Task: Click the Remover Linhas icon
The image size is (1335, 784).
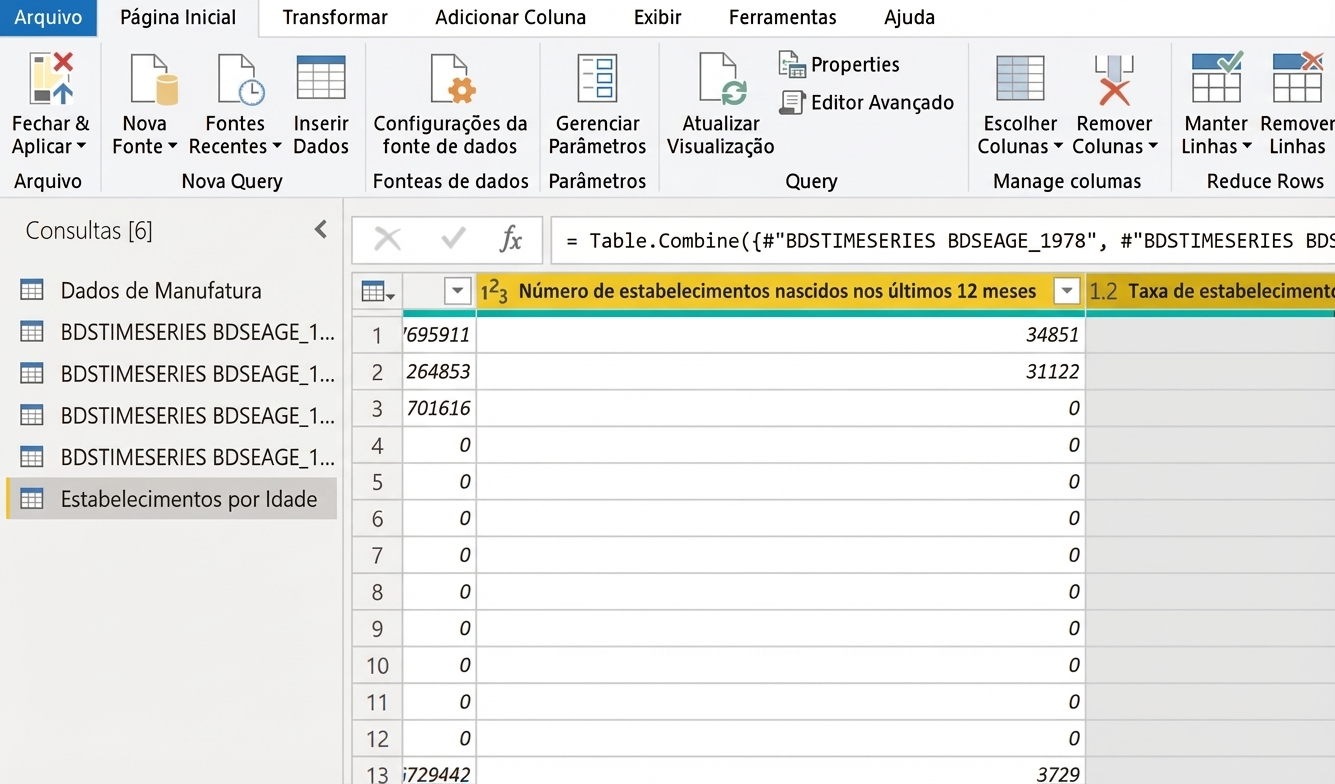Action: coord(1297,78)
